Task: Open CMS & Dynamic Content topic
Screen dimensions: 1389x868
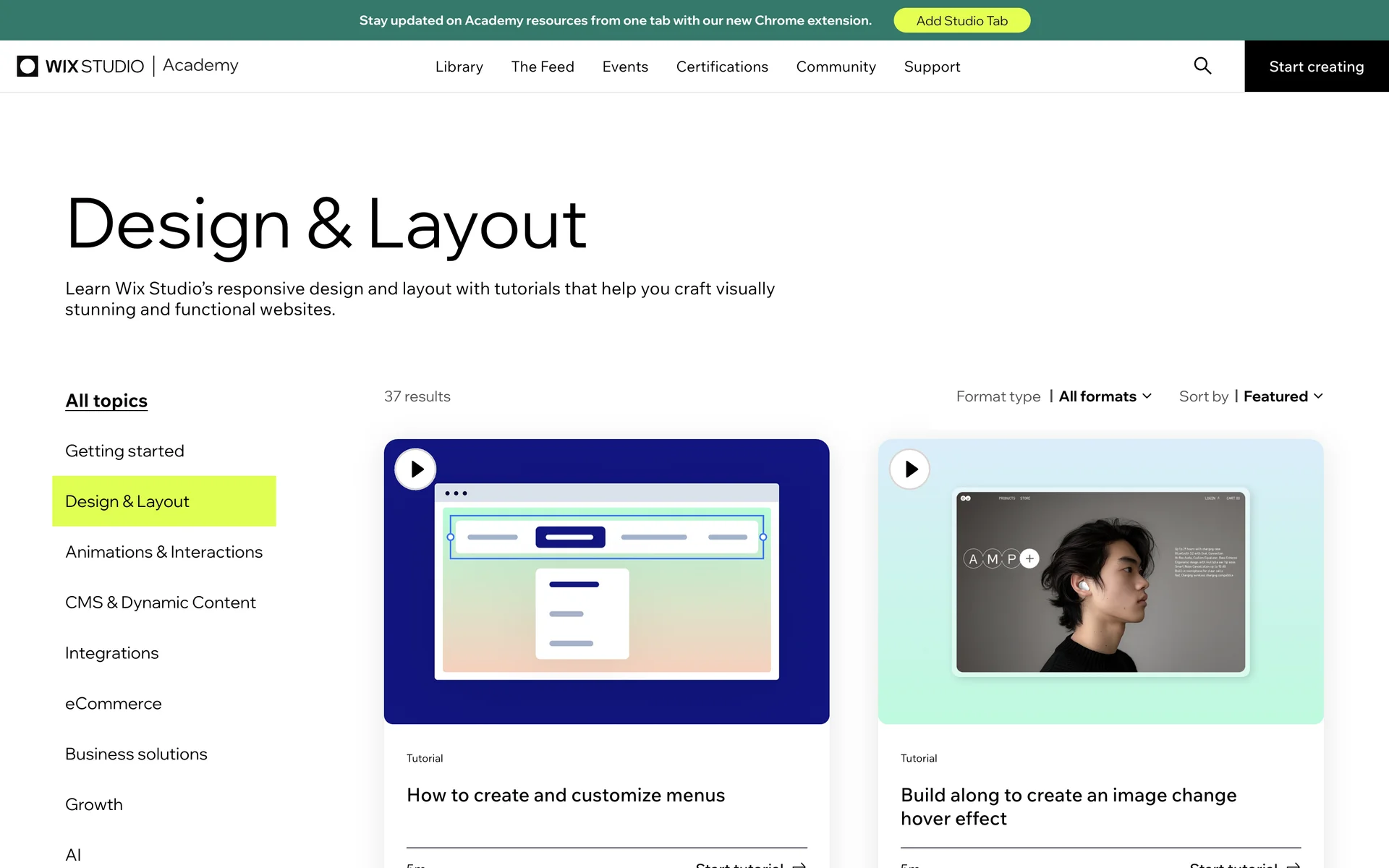Action: (x=160, y=603)
